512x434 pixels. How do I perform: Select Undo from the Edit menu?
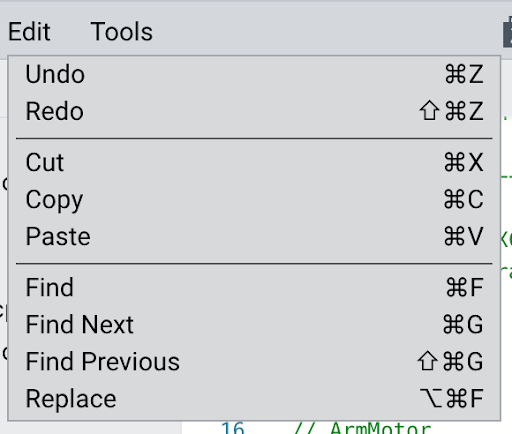coord(254,74)
